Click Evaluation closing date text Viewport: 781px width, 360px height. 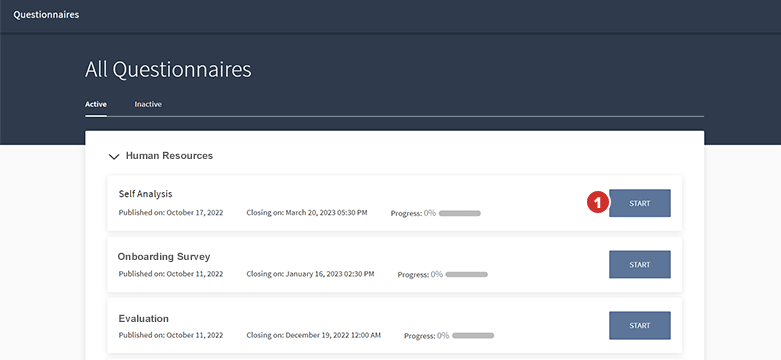(314, 335)
